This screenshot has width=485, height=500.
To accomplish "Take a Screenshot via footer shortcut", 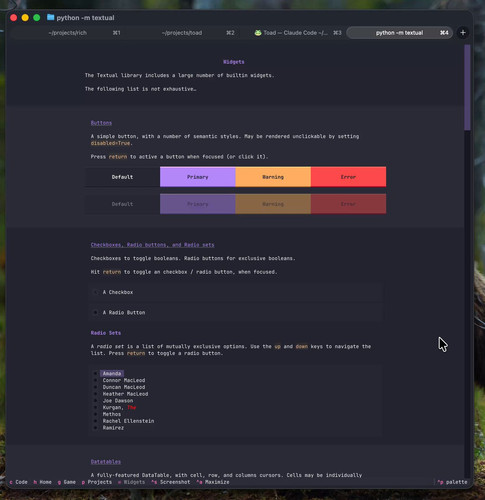I will coord(171,482).
